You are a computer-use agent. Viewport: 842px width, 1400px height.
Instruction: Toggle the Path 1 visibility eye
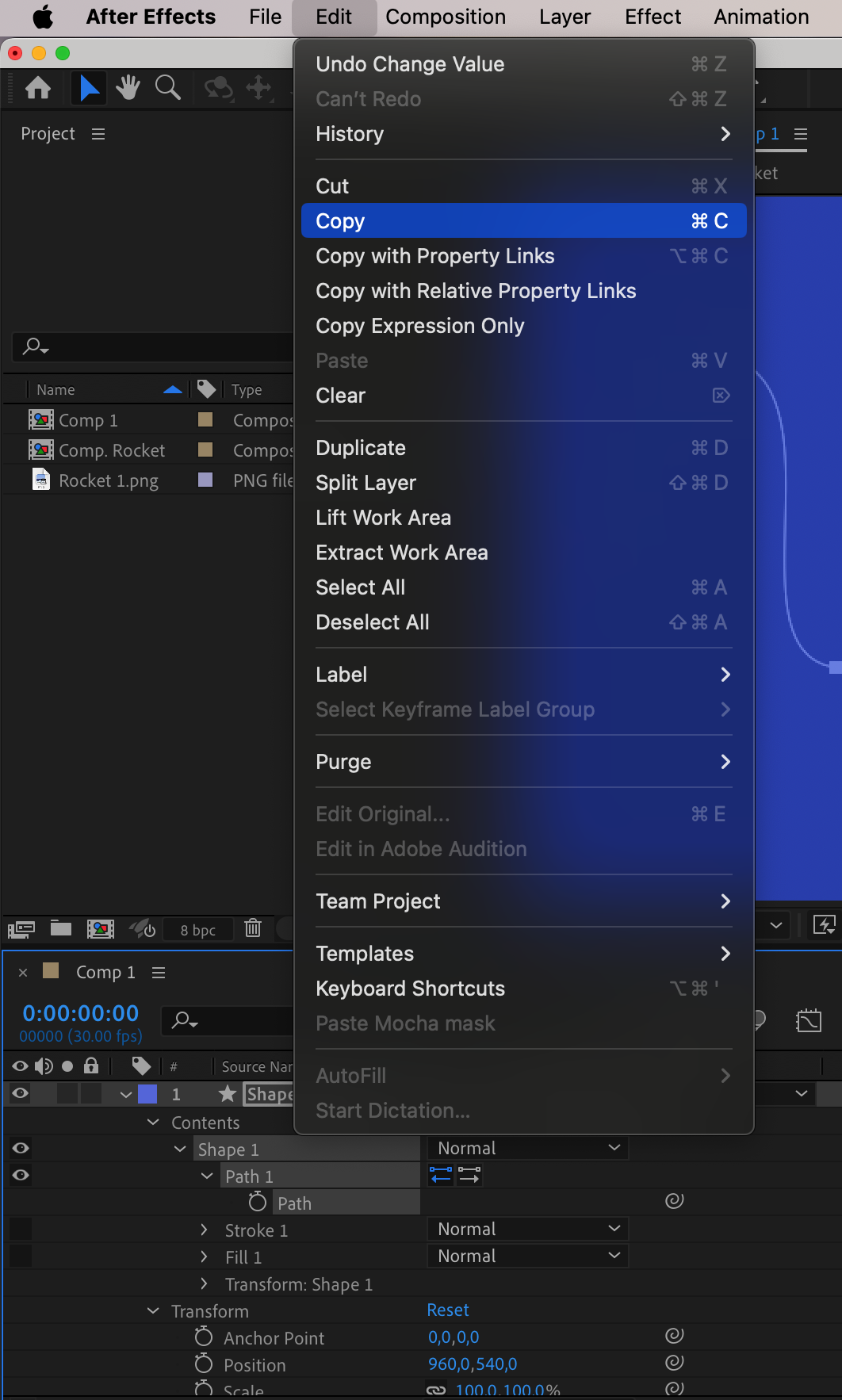coord(21,1175)
